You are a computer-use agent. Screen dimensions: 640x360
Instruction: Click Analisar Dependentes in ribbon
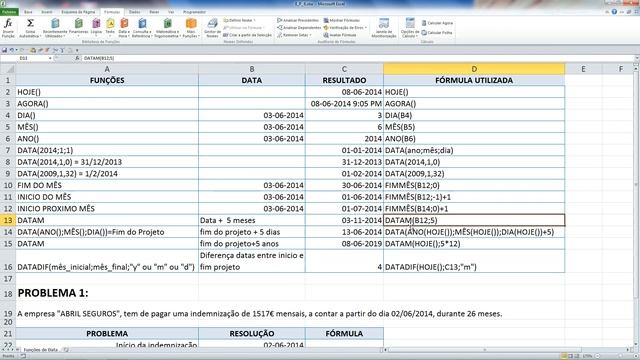point(299,27)
